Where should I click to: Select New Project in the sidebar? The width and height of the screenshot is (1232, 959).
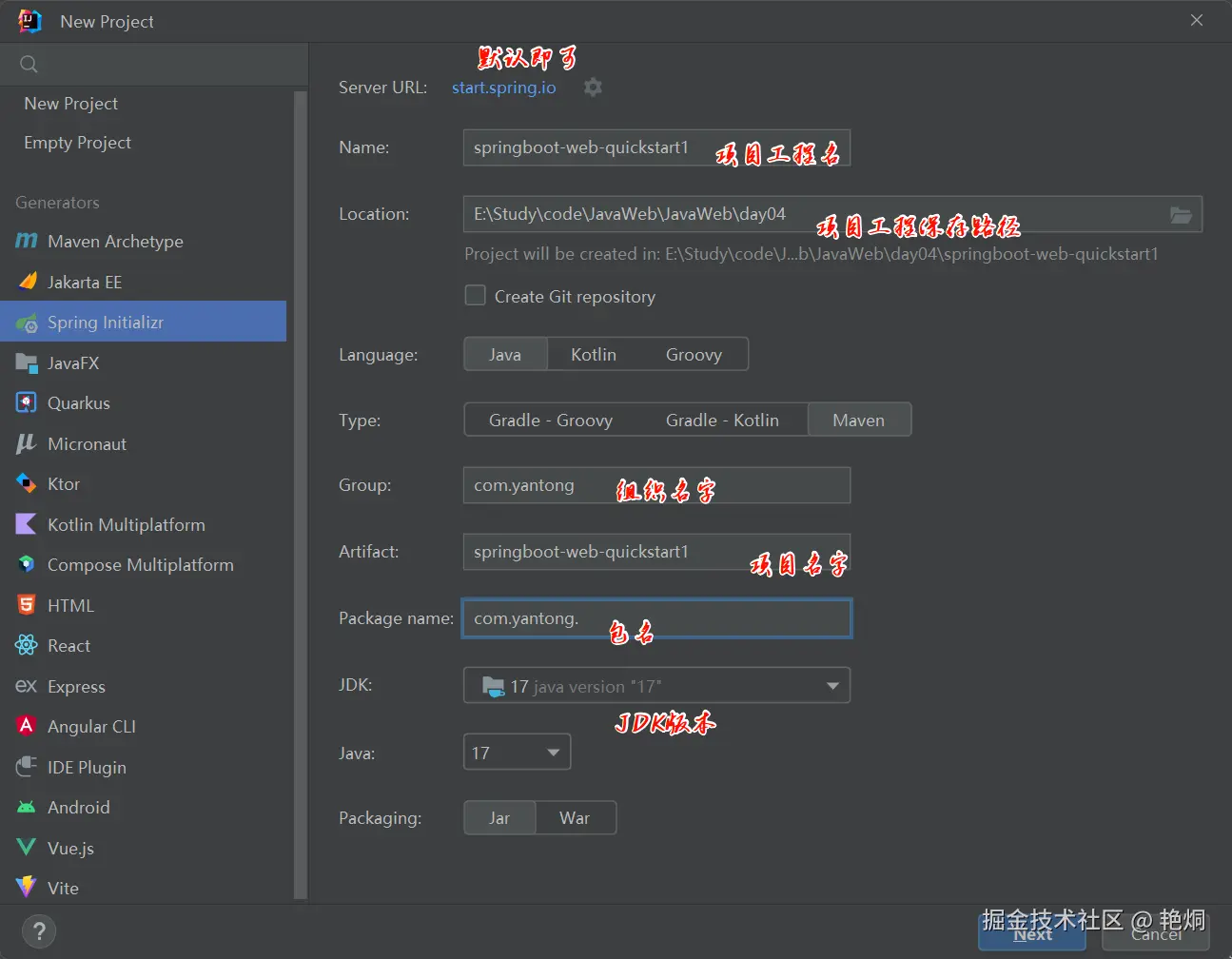tap(71, 103)
